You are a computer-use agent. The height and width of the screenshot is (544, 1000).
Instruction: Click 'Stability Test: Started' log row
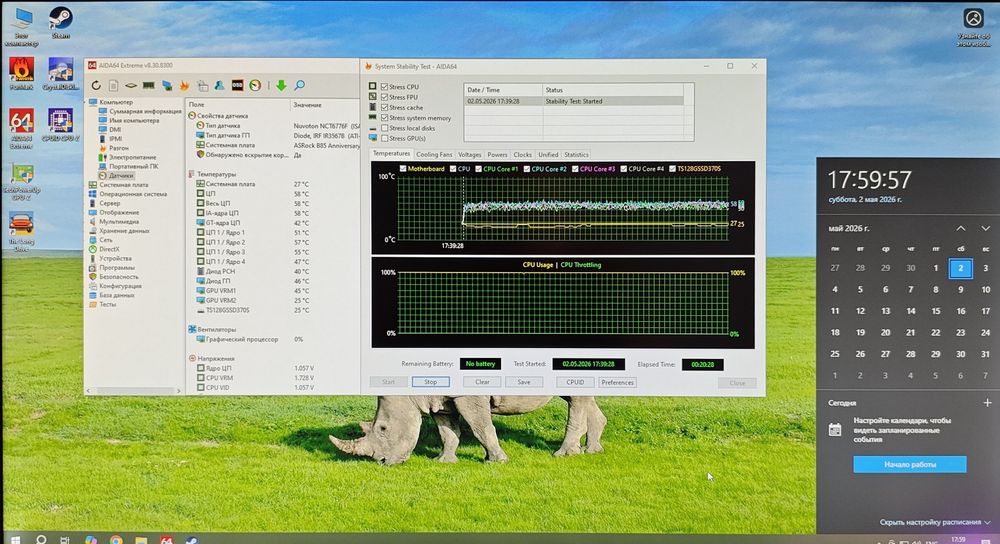pyautogui.click(x=574, y=101)
